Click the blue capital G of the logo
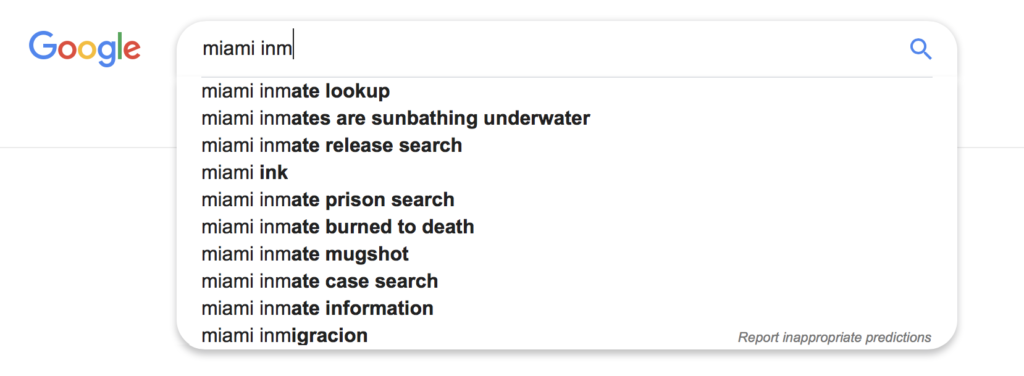The image size is (1024, 376). [x=42, y=45]
